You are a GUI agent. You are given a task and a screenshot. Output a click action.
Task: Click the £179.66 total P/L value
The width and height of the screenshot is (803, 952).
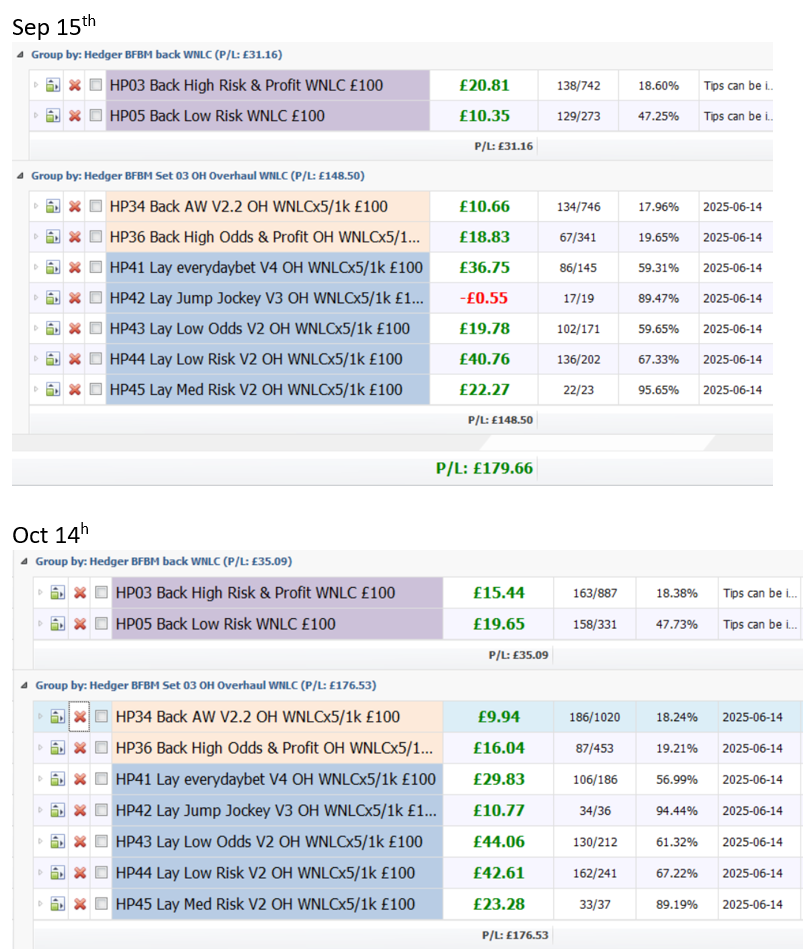click(x=484, y=467)
